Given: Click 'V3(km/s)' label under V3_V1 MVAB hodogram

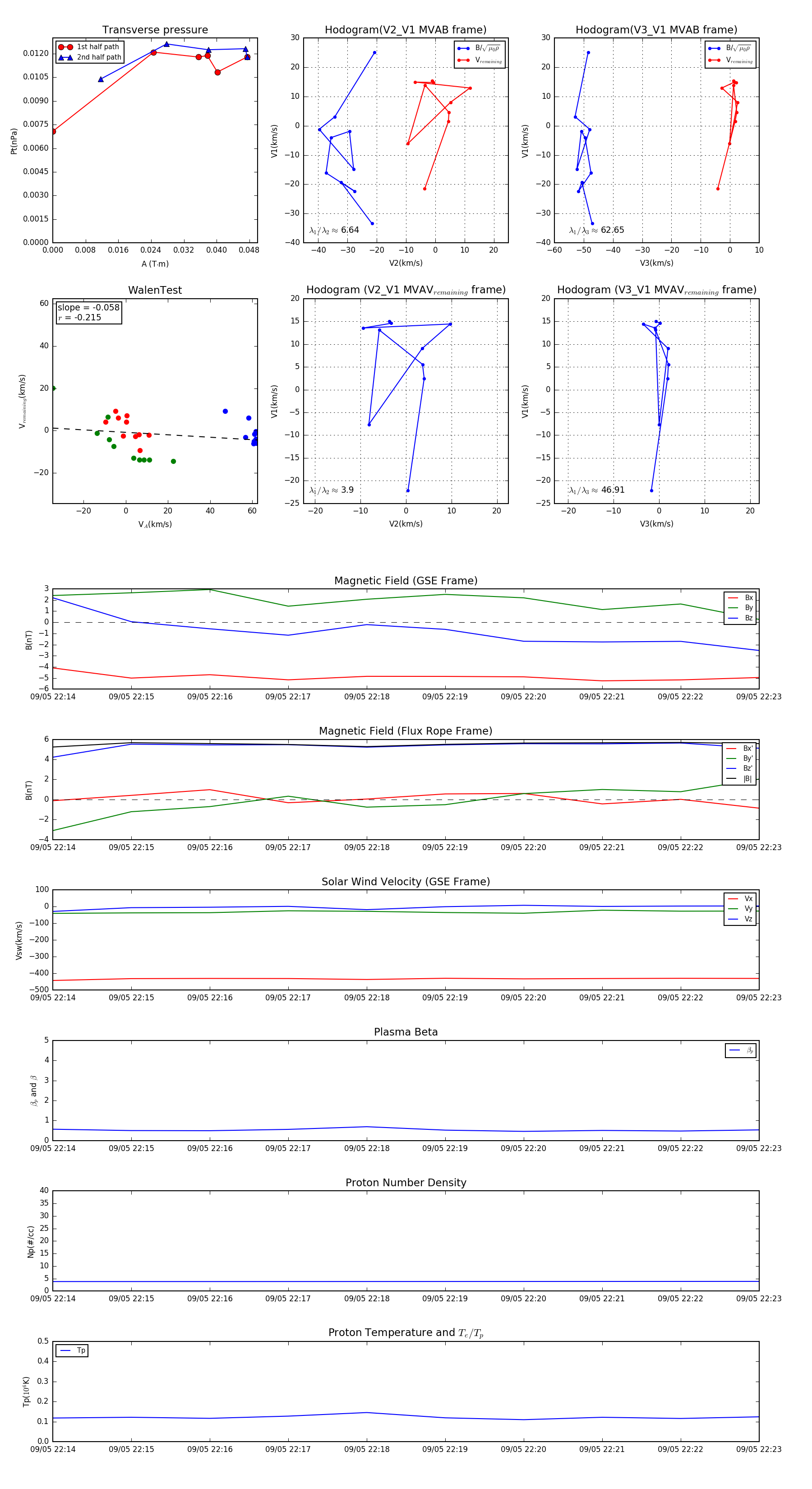Looking at the screenshot, I should 656,263.
